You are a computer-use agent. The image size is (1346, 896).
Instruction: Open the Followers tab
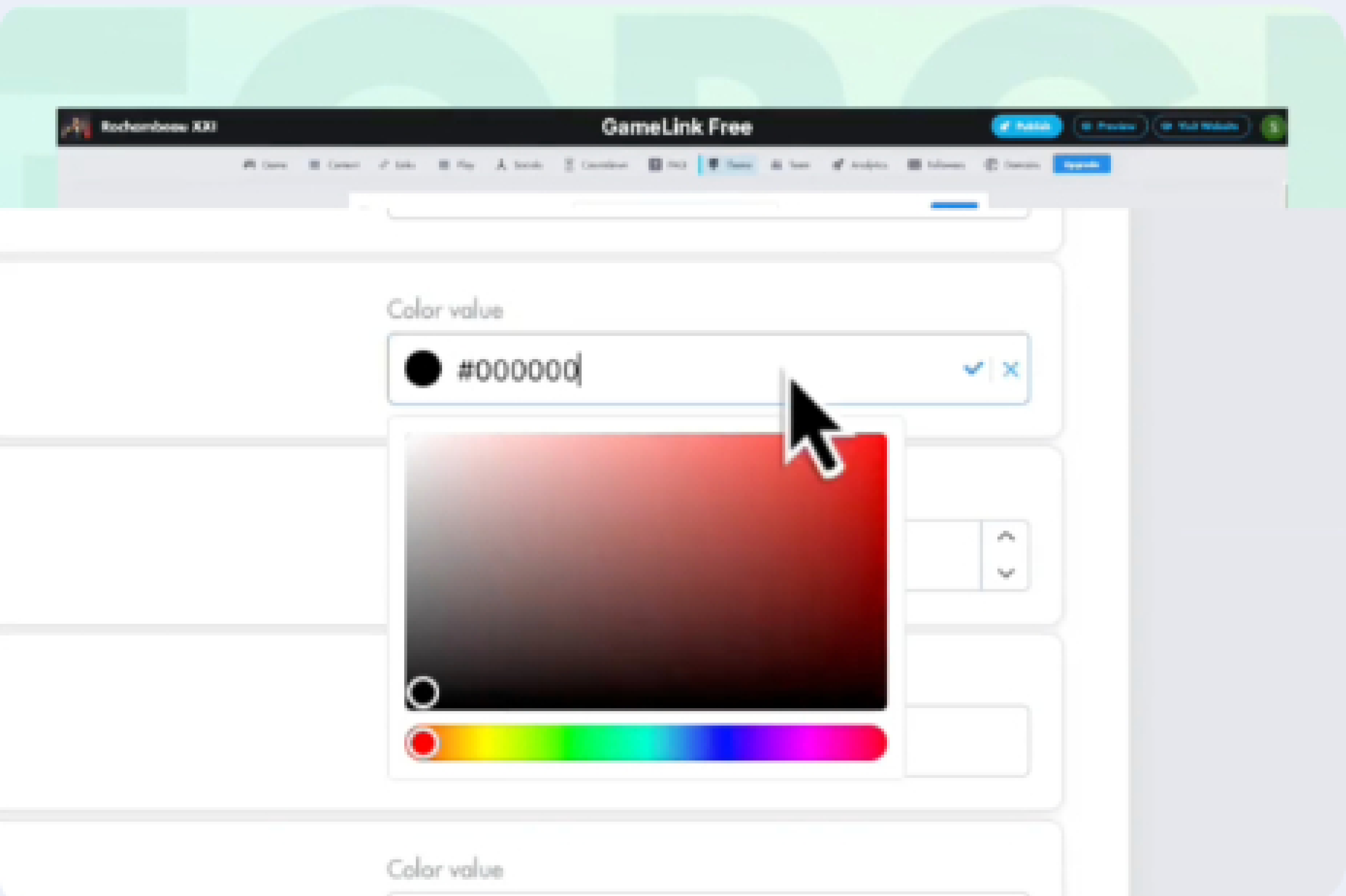pos(936,165)
